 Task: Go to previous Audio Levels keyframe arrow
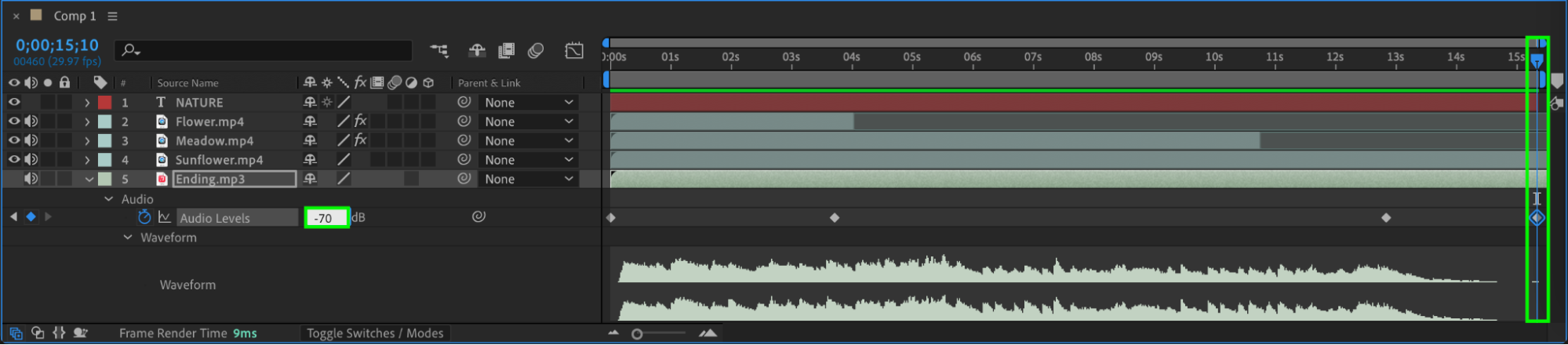point(13,217)
